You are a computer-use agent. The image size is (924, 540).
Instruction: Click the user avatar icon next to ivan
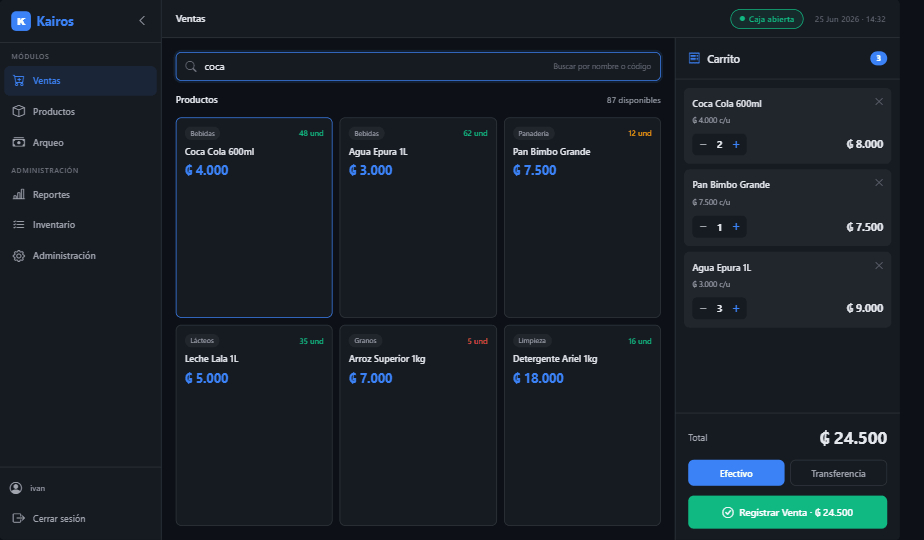pos(16,488)
